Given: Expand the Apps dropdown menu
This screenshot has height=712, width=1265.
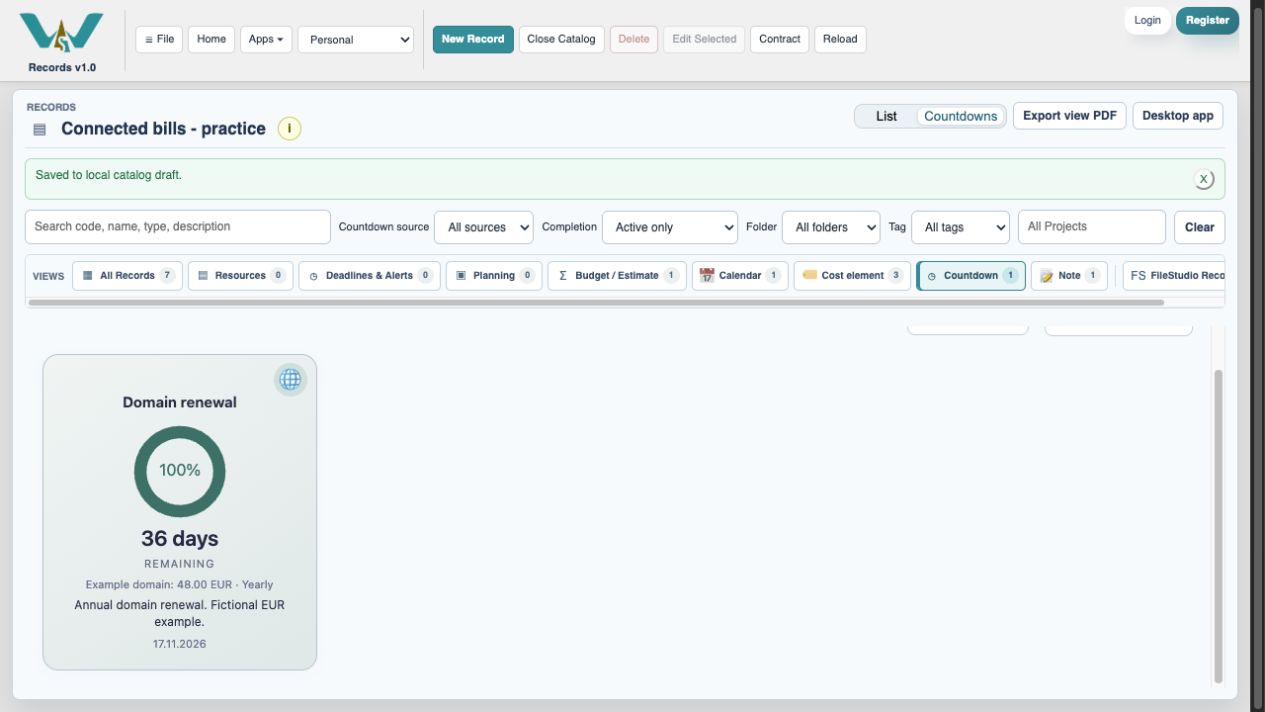Looking at the screenshot, I should coord(266,39).
